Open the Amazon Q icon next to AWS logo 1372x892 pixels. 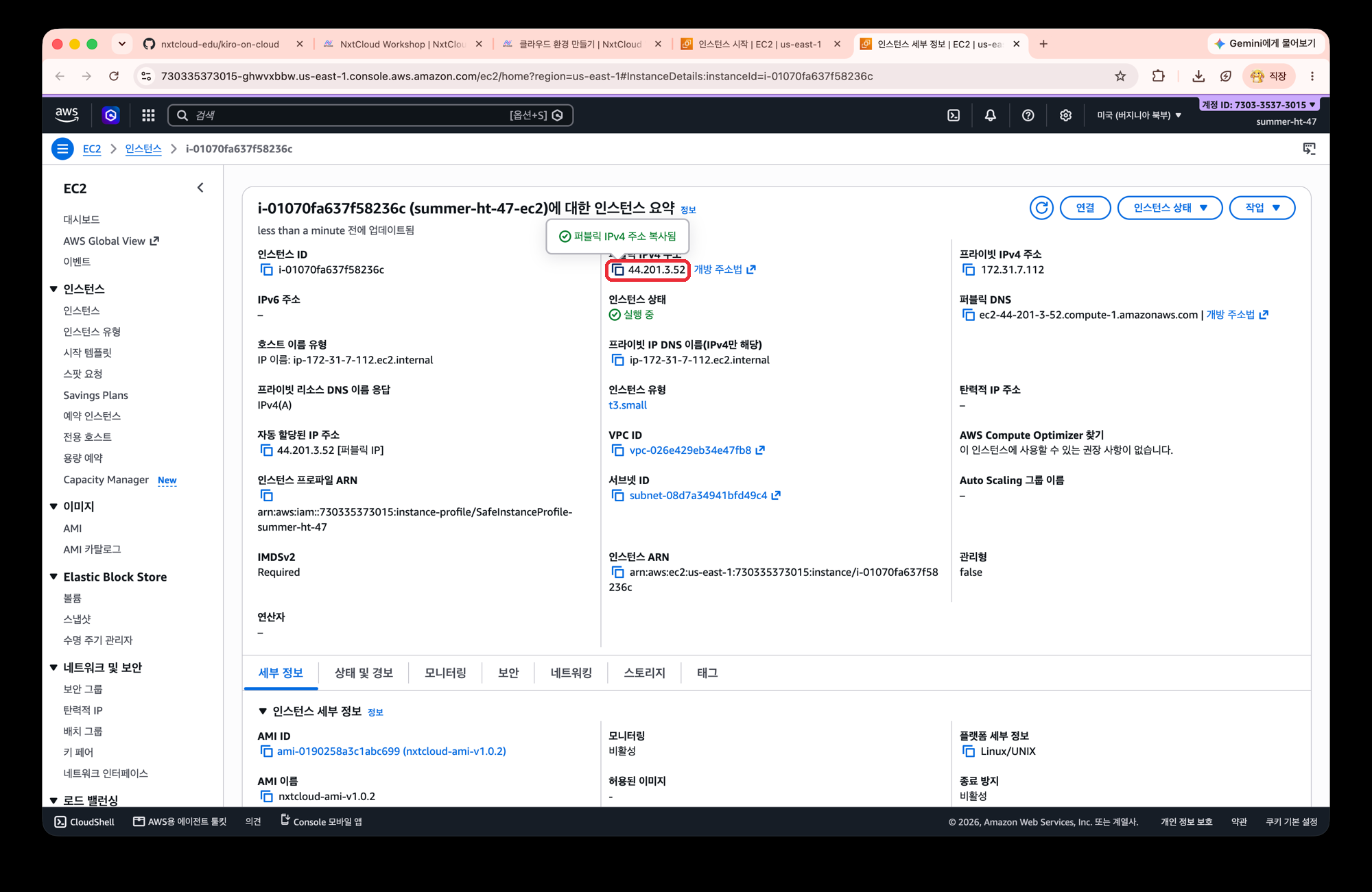click(x=110, y=115)
